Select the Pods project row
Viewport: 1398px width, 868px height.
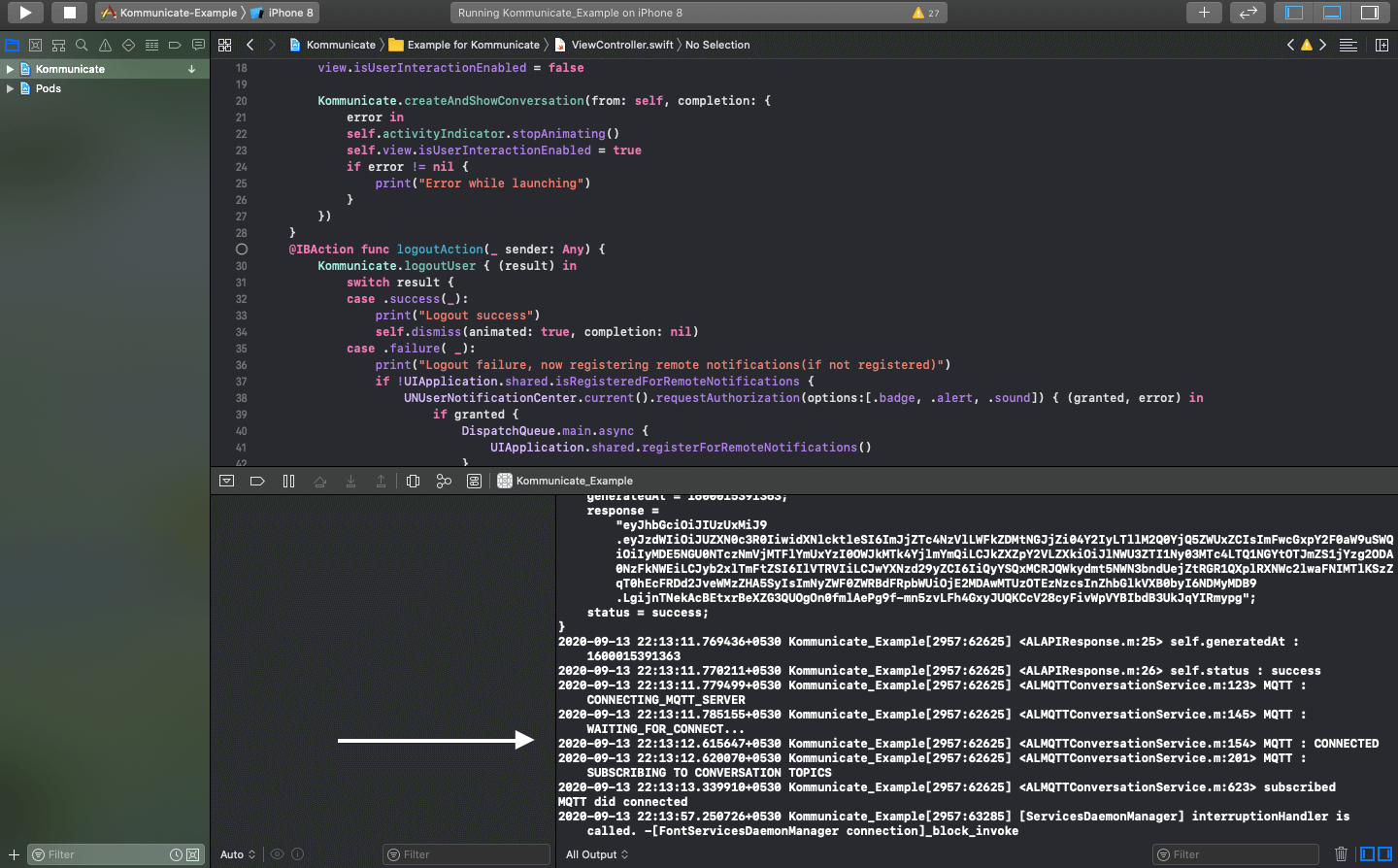[x=105, y=88]
